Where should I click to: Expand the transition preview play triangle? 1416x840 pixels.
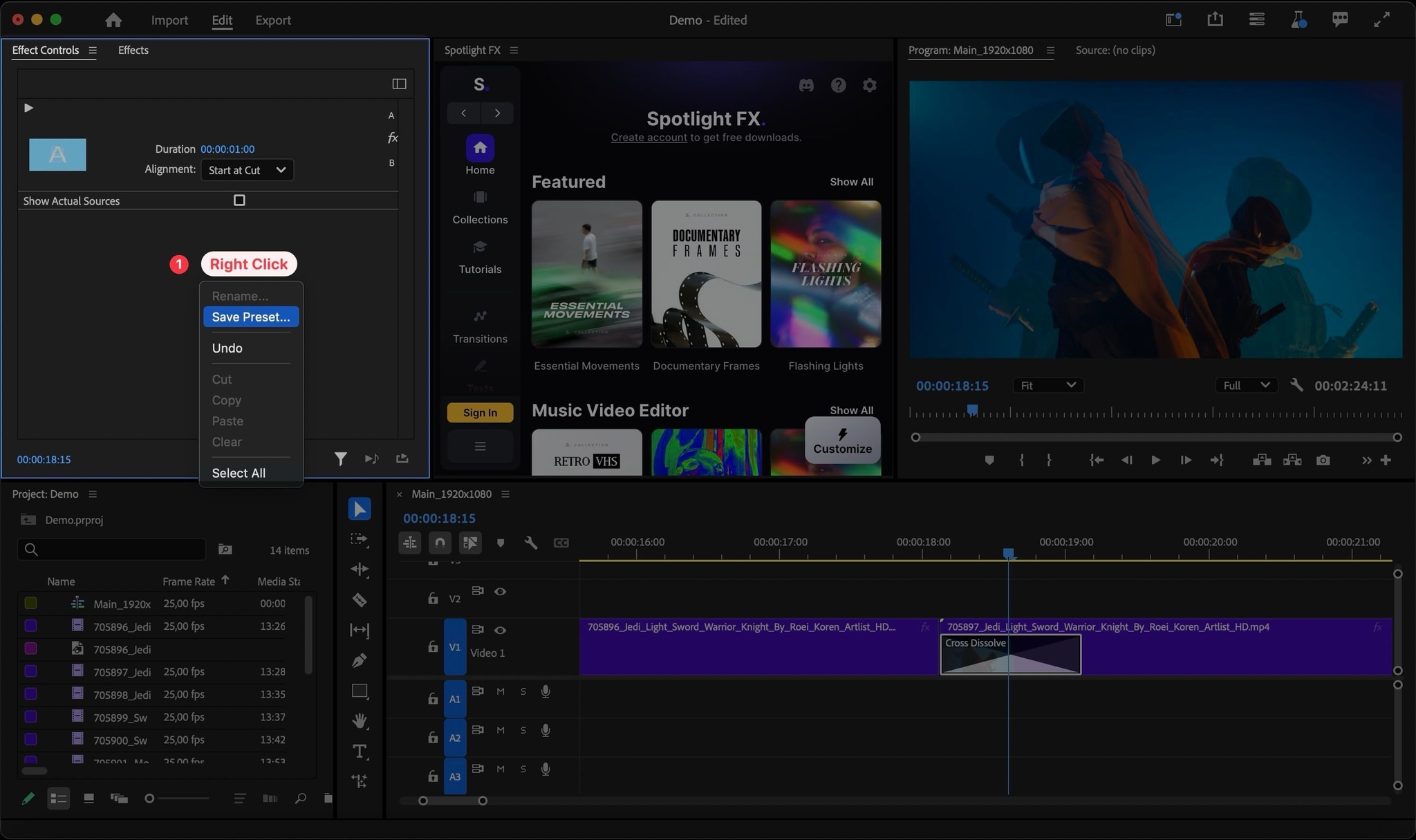28,108
